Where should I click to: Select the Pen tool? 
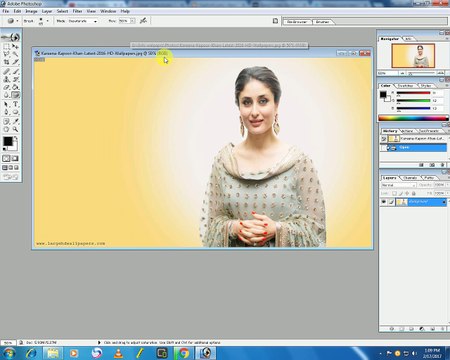tap(6, 112)
